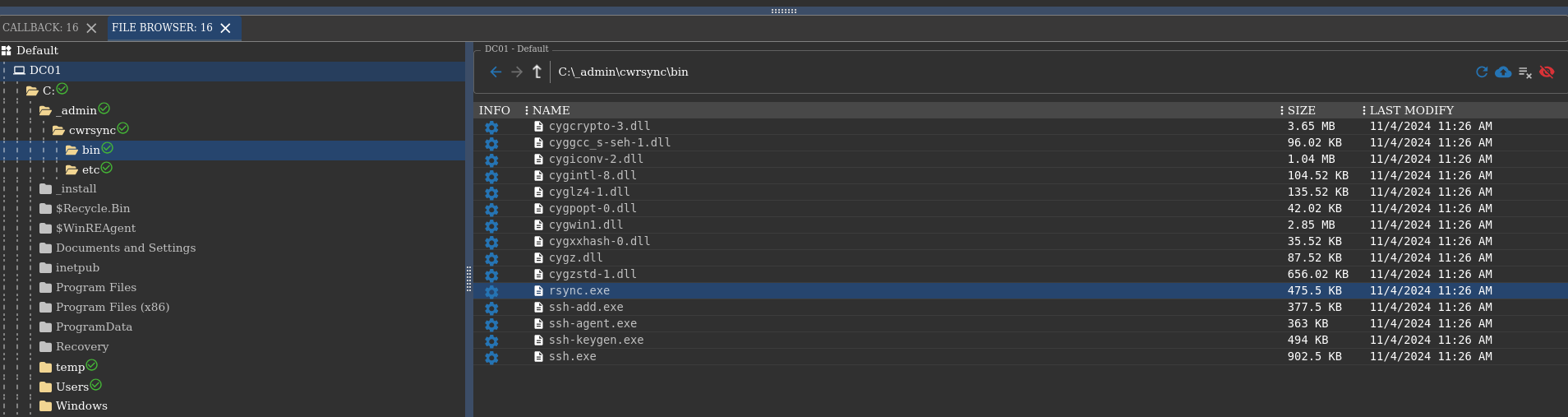Open the SIZE column options menu

(x=1281, y=110)
